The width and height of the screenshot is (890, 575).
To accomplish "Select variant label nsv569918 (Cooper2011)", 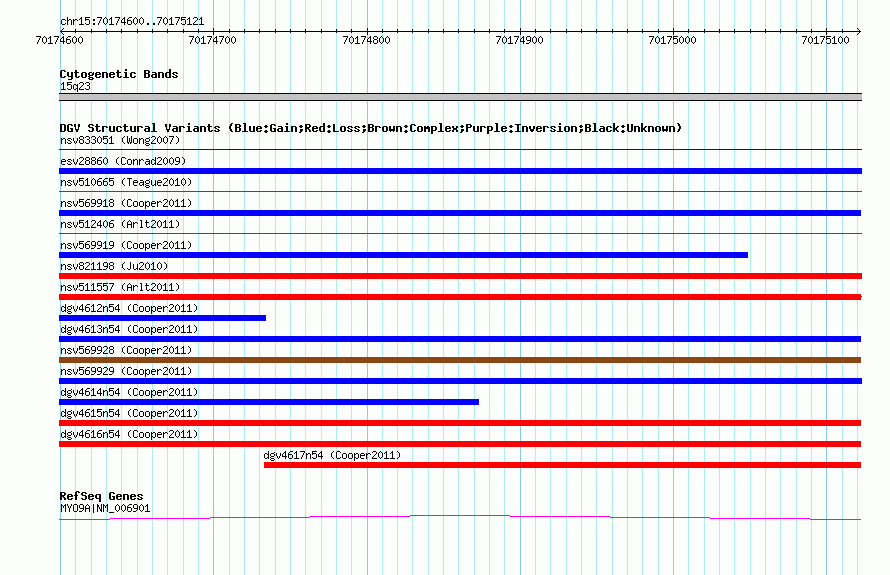I will (126, 203).
